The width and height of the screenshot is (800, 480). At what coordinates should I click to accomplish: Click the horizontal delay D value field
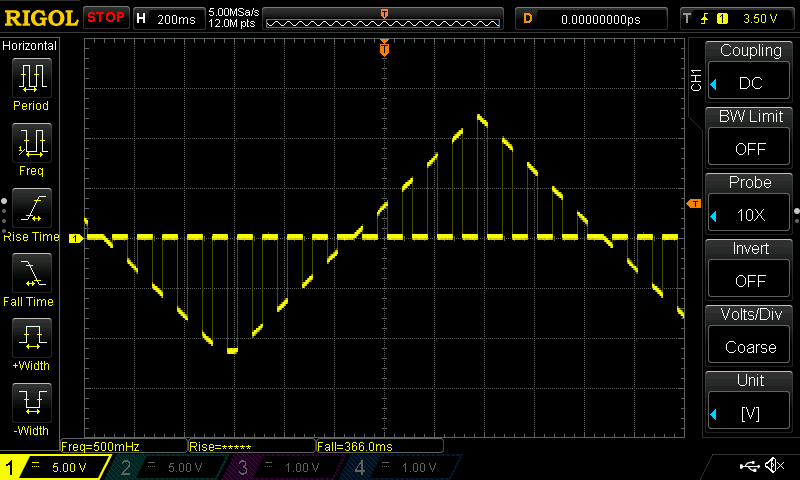point(591,19)
